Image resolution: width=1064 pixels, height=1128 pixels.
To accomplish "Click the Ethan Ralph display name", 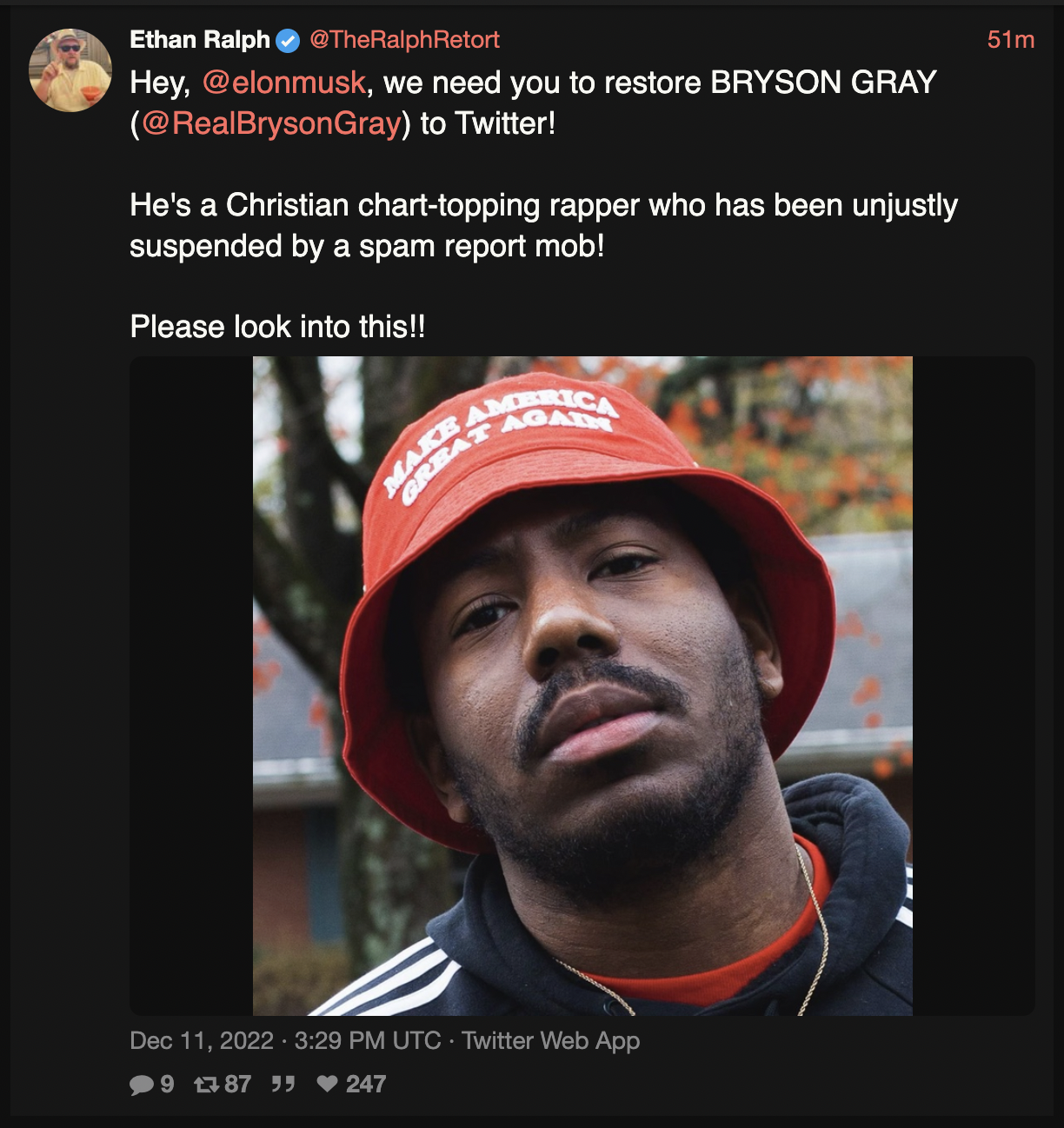I will point(200,40).
